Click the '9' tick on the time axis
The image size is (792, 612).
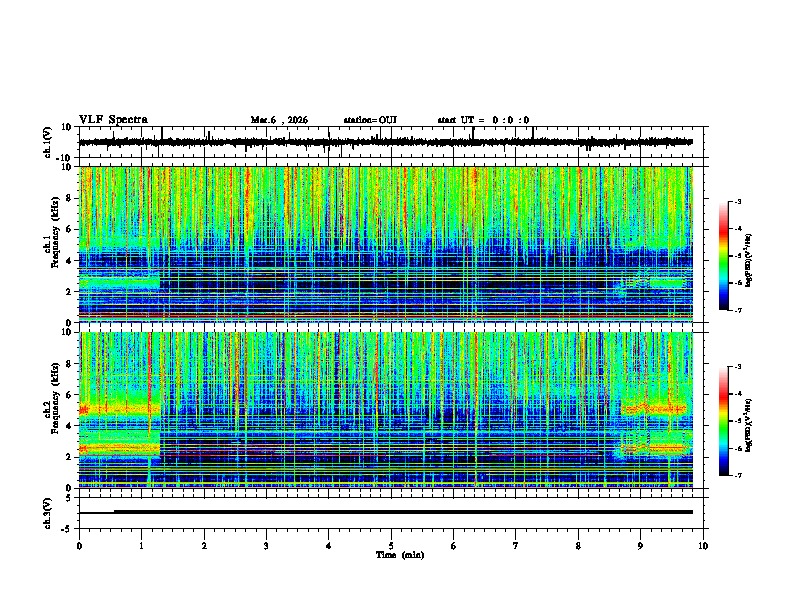pos(640,546)
